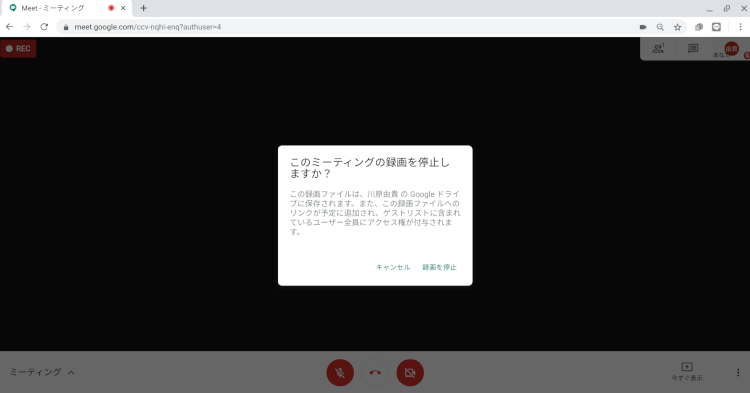The image size is (750, 393).
Task: Open the zoom magnifier icon in address bar
Action: 660,27
